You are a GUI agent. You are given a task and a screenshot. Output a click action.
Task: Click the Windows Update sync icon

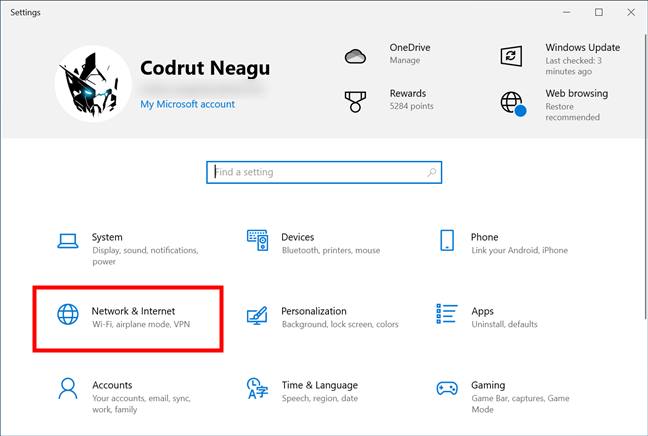[511, 56]
